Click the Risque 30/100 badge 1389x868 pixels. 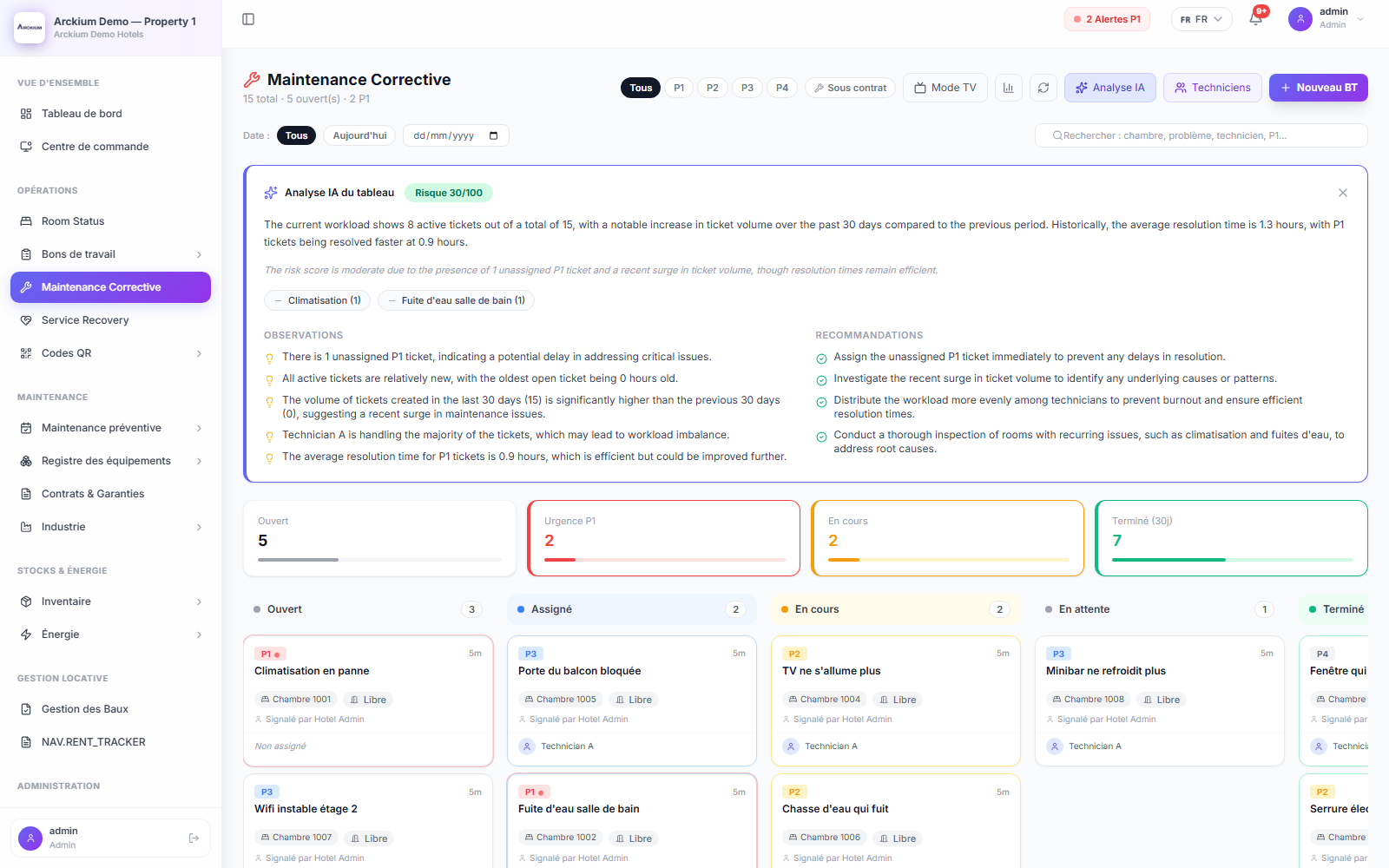(449, 193)
